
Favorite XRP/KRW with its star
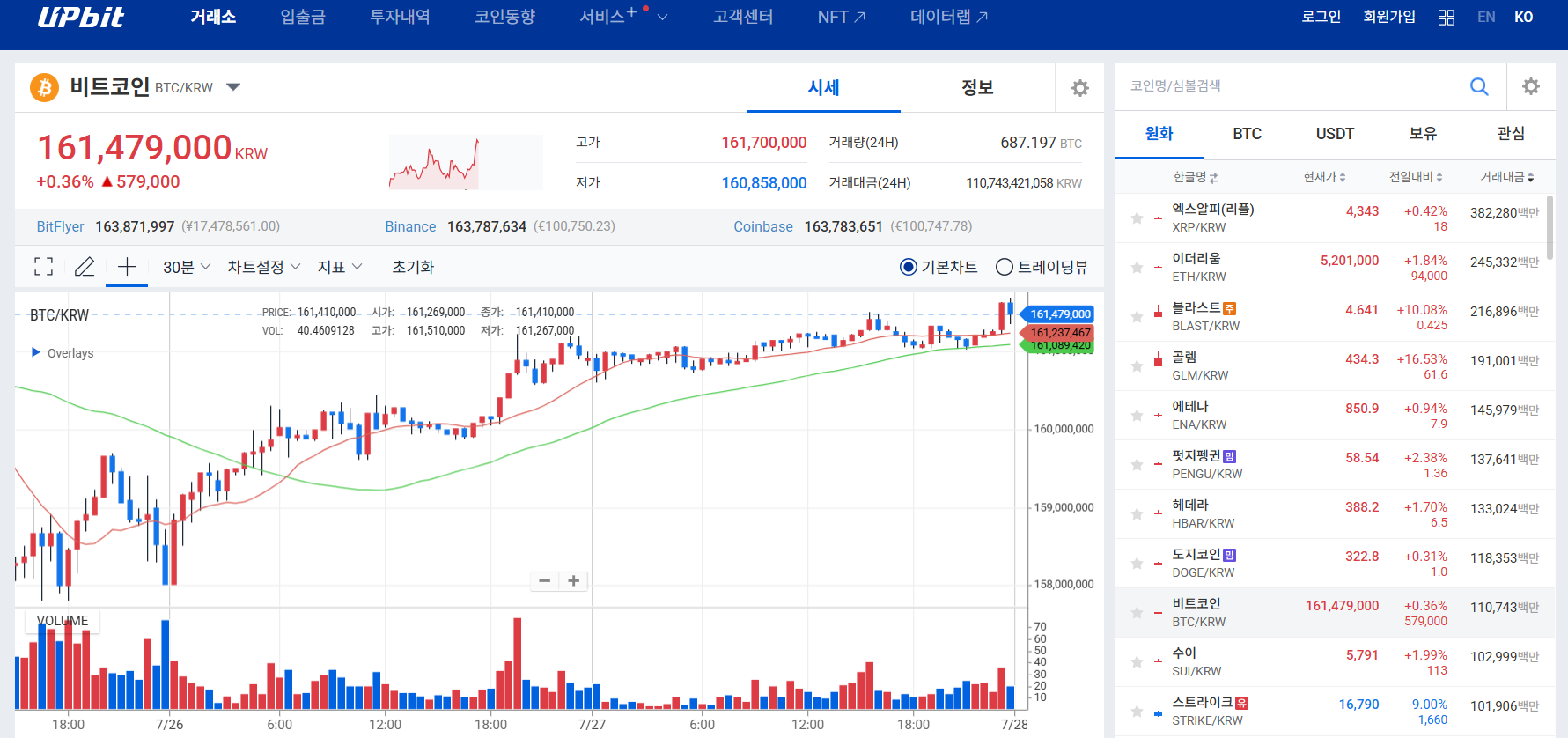(x=1137, y=218)
